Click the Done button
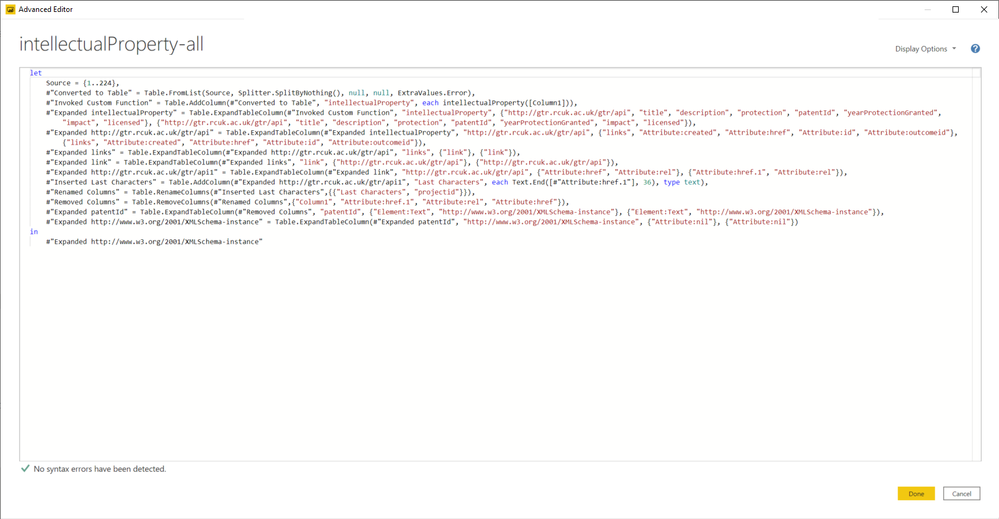999x519 pixels. coord(916,494)
